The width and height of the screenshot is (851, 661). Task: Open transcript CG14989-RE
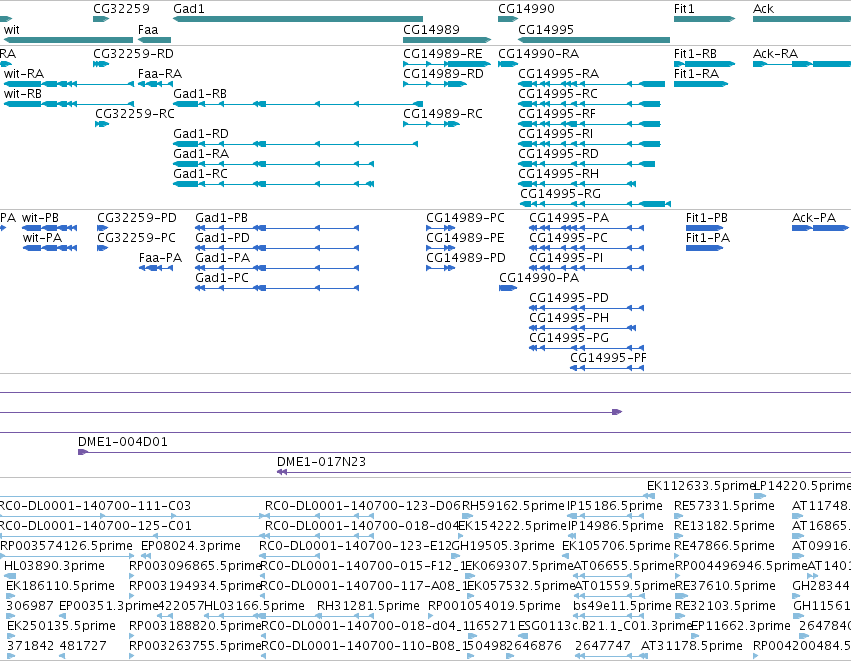(x=443, y=54)
